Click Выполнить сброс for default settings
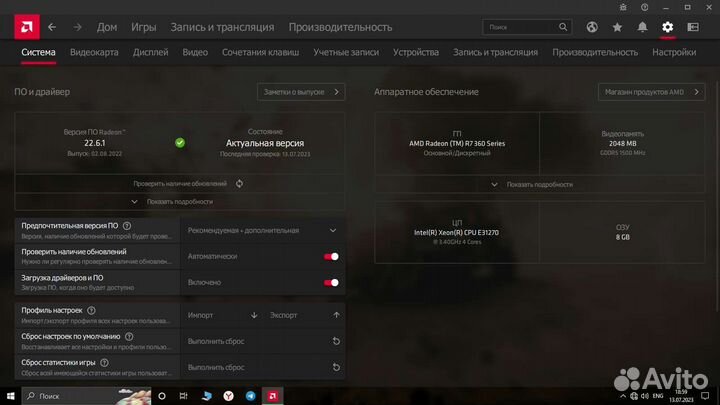Viewport: 720px width, 405px height. click(x=263, y=341)
